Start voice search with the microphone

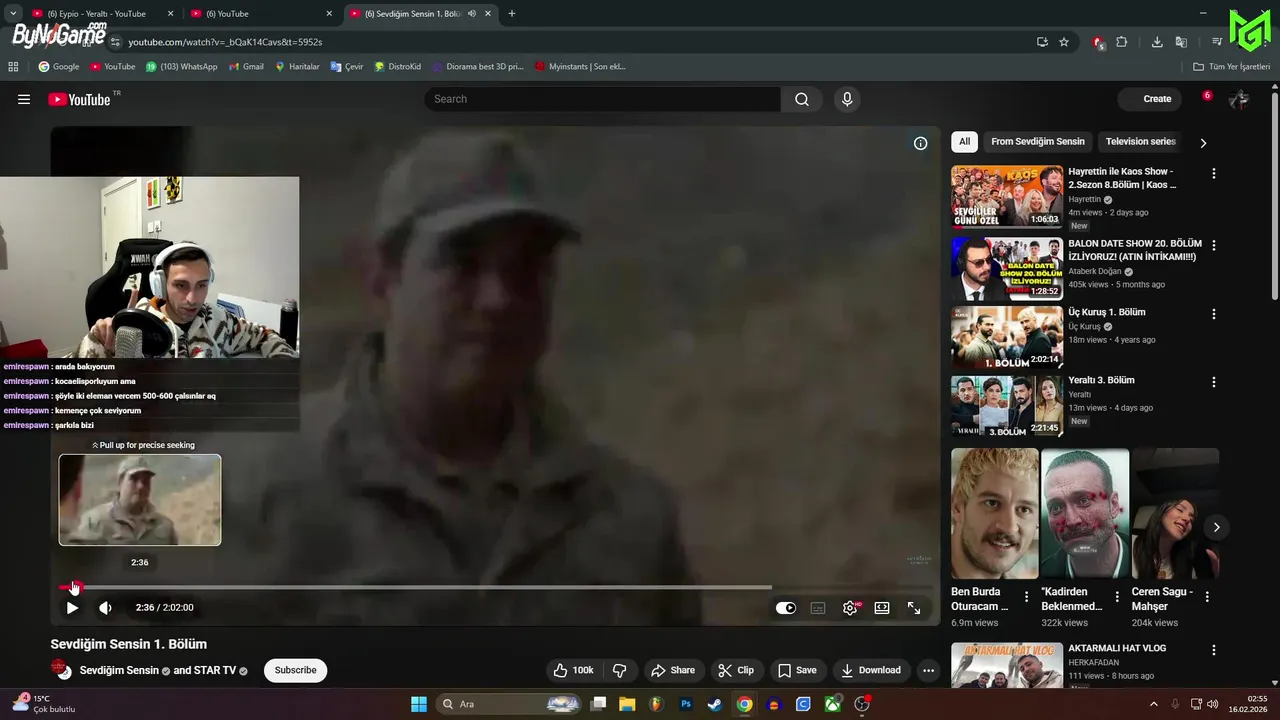[847, 99]
